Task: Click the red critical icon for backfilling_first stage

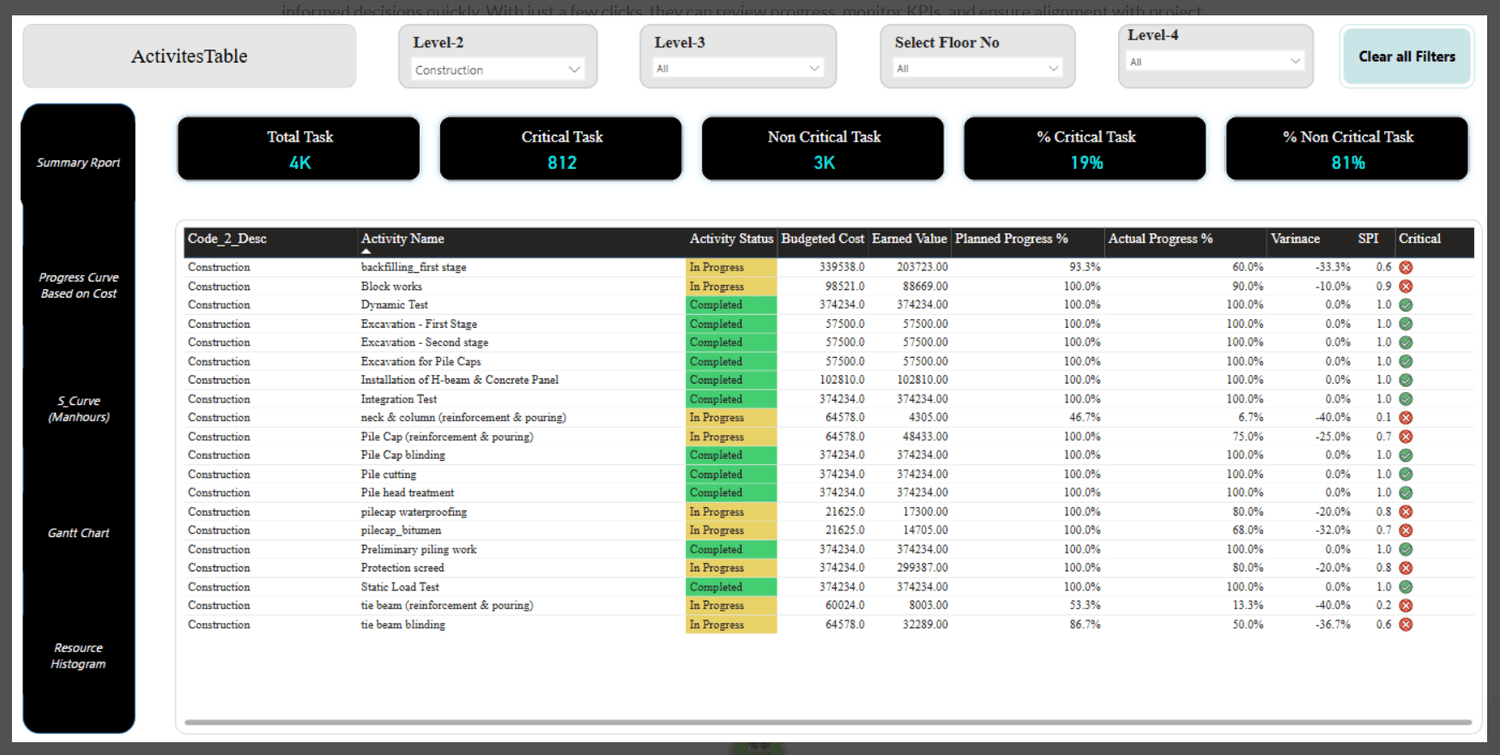Action: pyautogui.click(x=1405, y=267)
